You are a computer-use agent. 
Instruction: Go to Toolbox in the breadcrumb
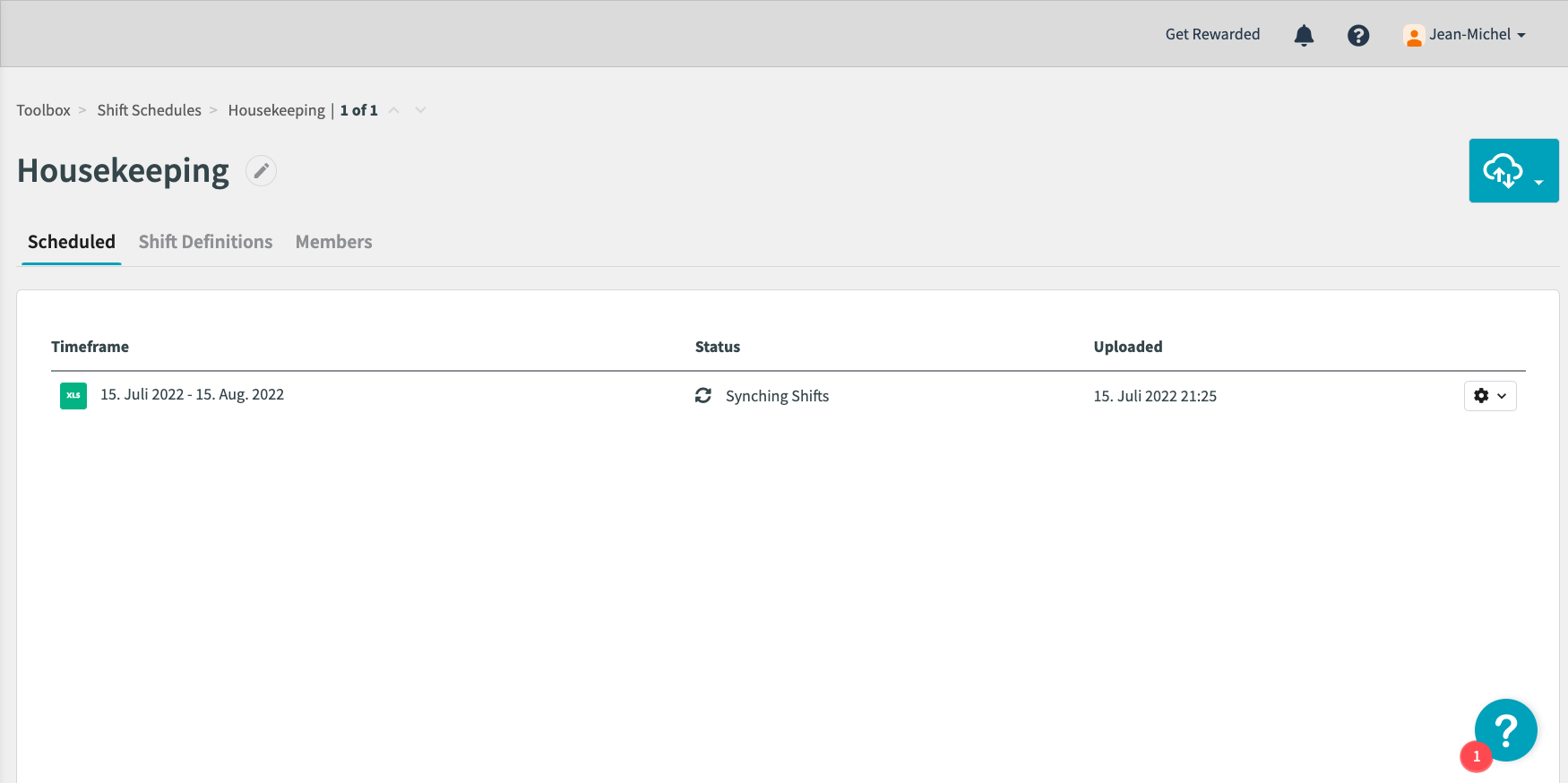pyautogui.click(x=43, y=110)
